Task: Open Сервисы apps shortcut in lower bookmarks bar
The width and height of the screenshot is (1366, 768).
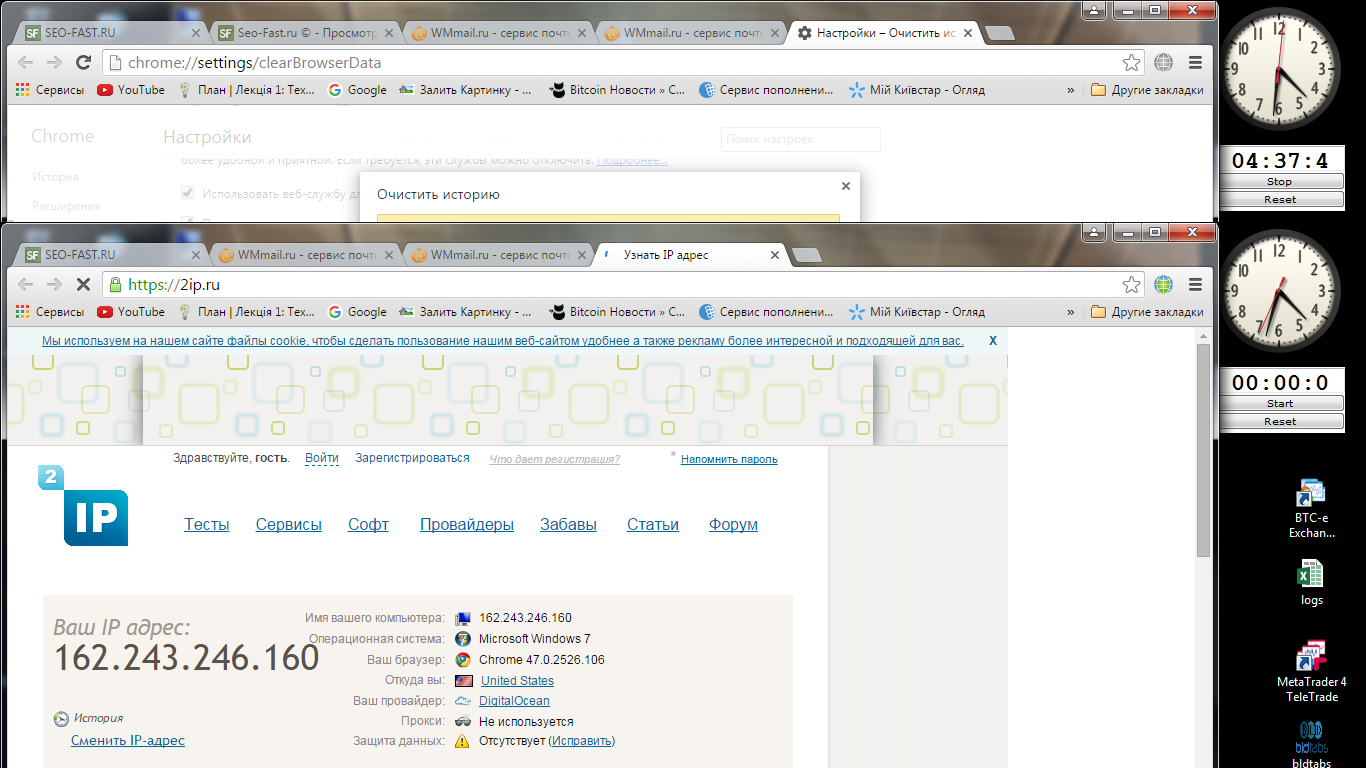Action: point(50,312)
